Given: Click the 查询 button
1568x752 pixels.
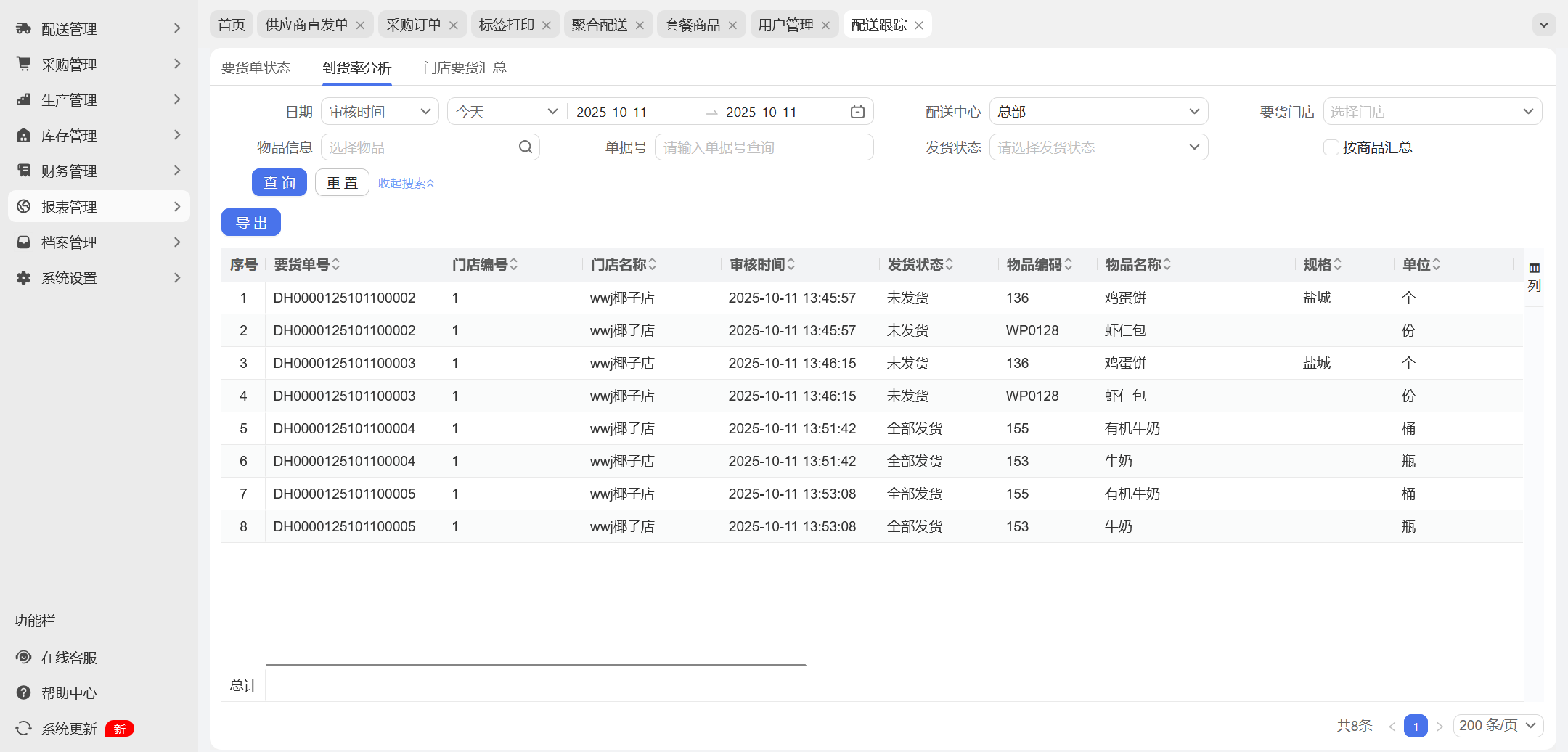Looking at the screenshot, I should click(x=279, y=182).
